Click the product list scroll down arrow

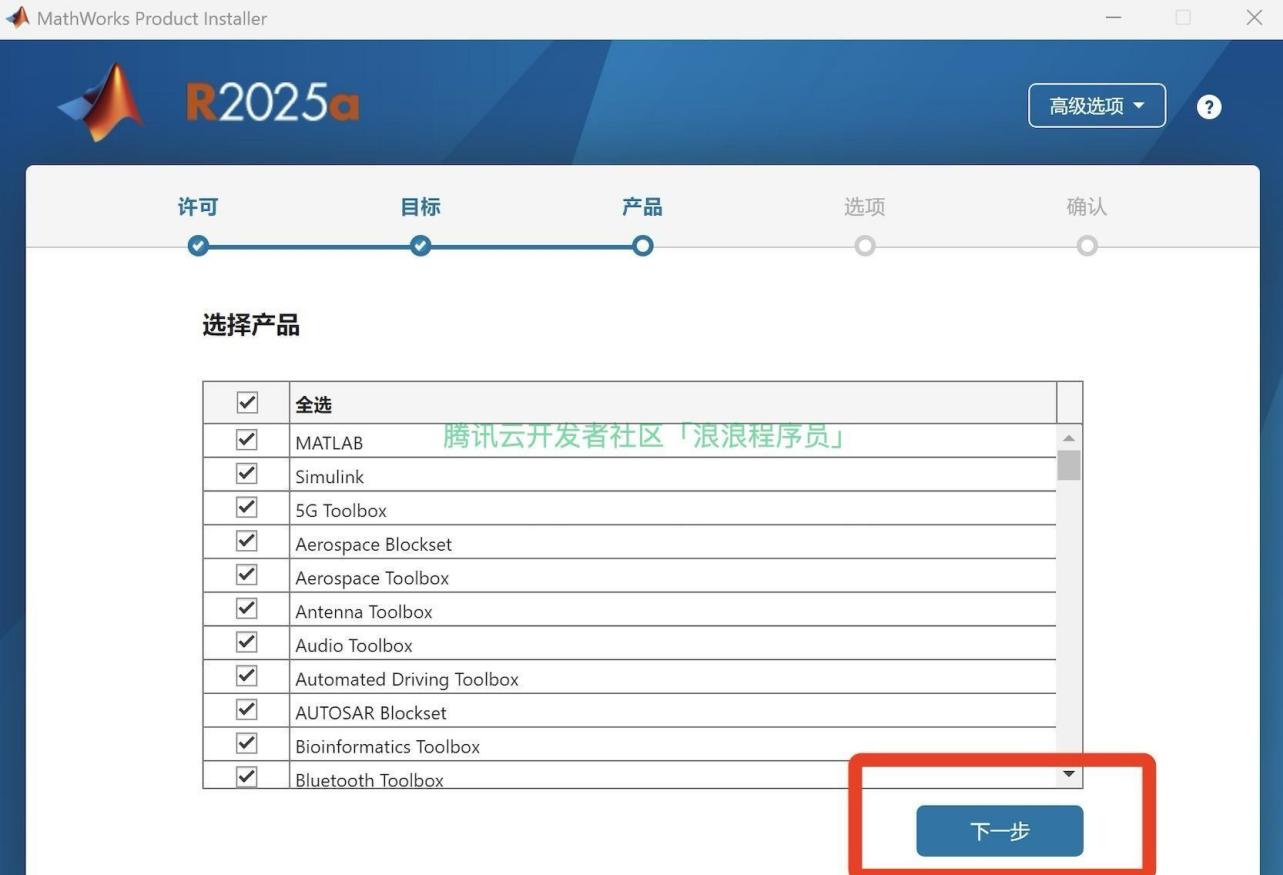tap(1069, 774)
